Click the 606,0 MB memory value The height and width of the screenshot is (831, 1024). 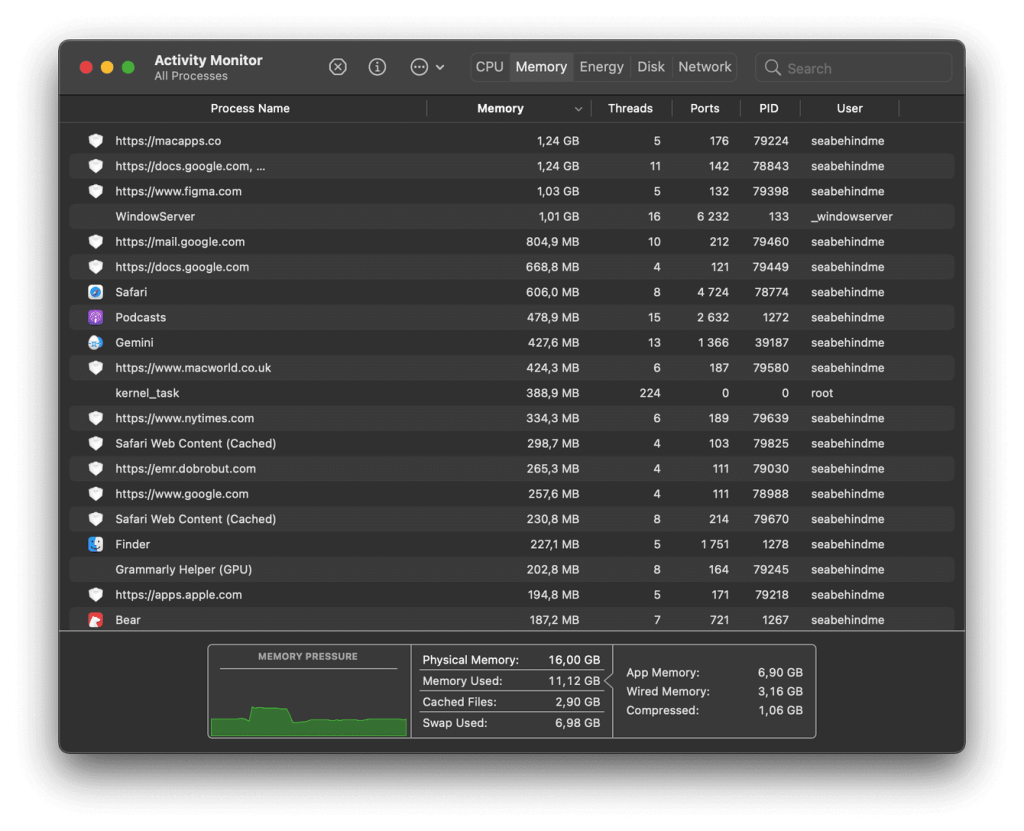click(x=552, y=292)
